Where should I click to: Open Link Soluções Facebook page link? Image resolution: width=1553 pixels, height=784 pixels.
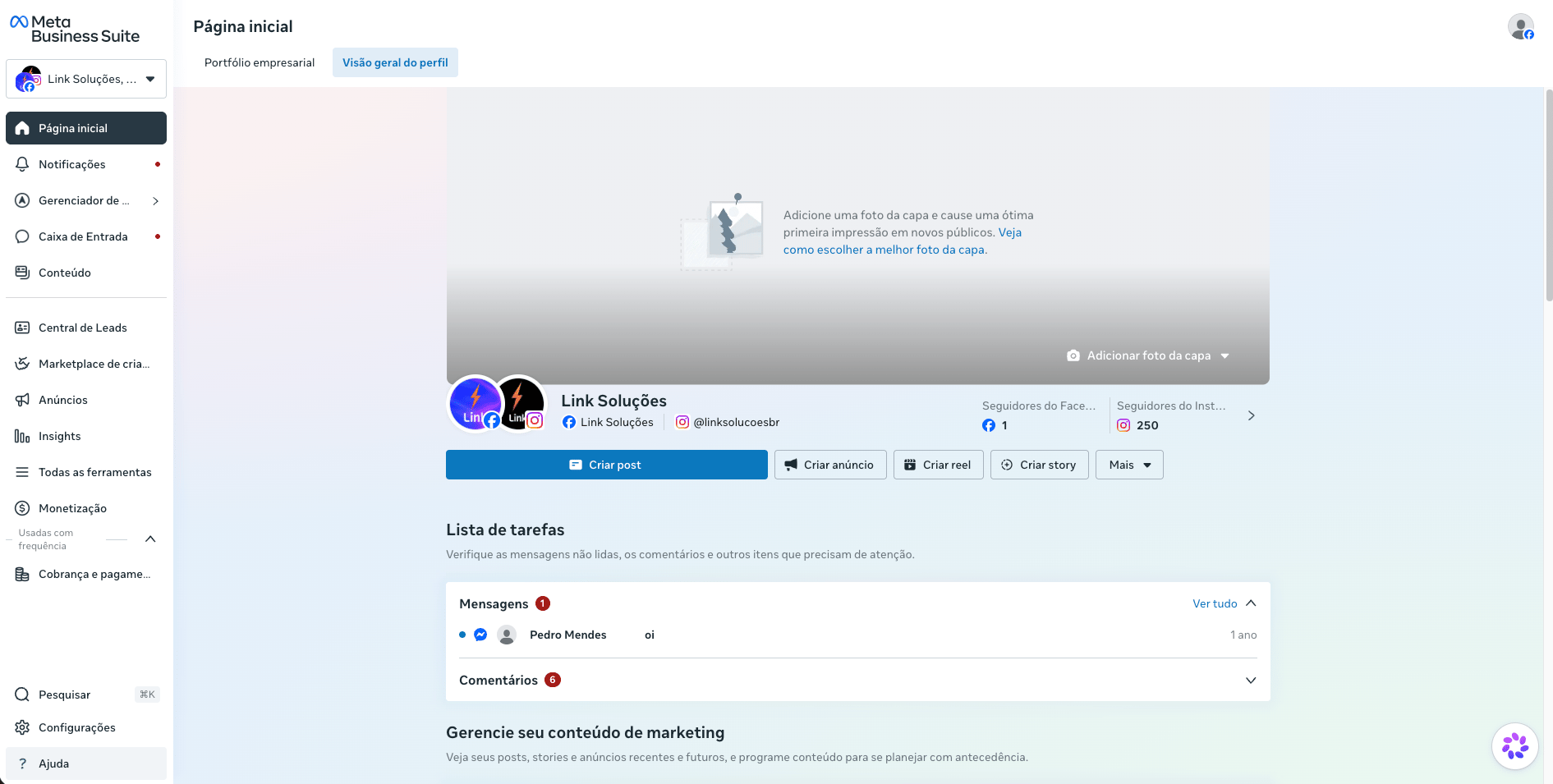608,422
